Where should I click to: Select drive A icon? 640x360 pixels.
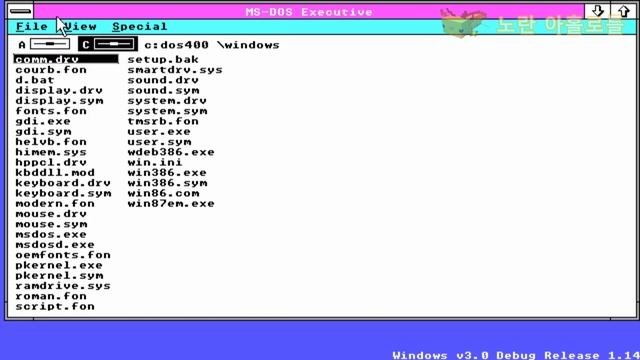coord(44,44)
